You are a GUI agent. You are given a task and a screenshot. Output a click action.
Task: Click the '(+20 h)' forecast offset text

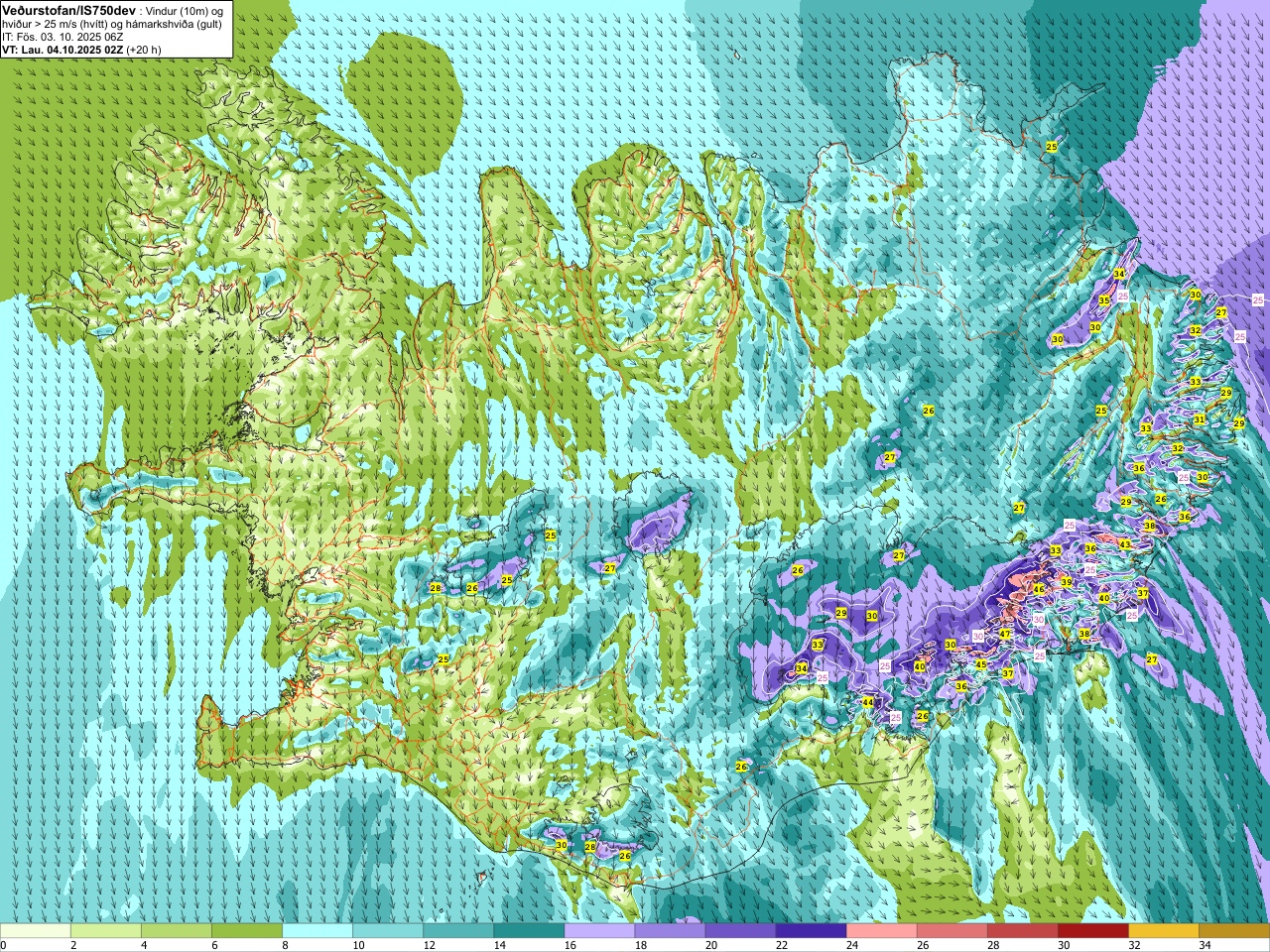[x=145, y=50]
